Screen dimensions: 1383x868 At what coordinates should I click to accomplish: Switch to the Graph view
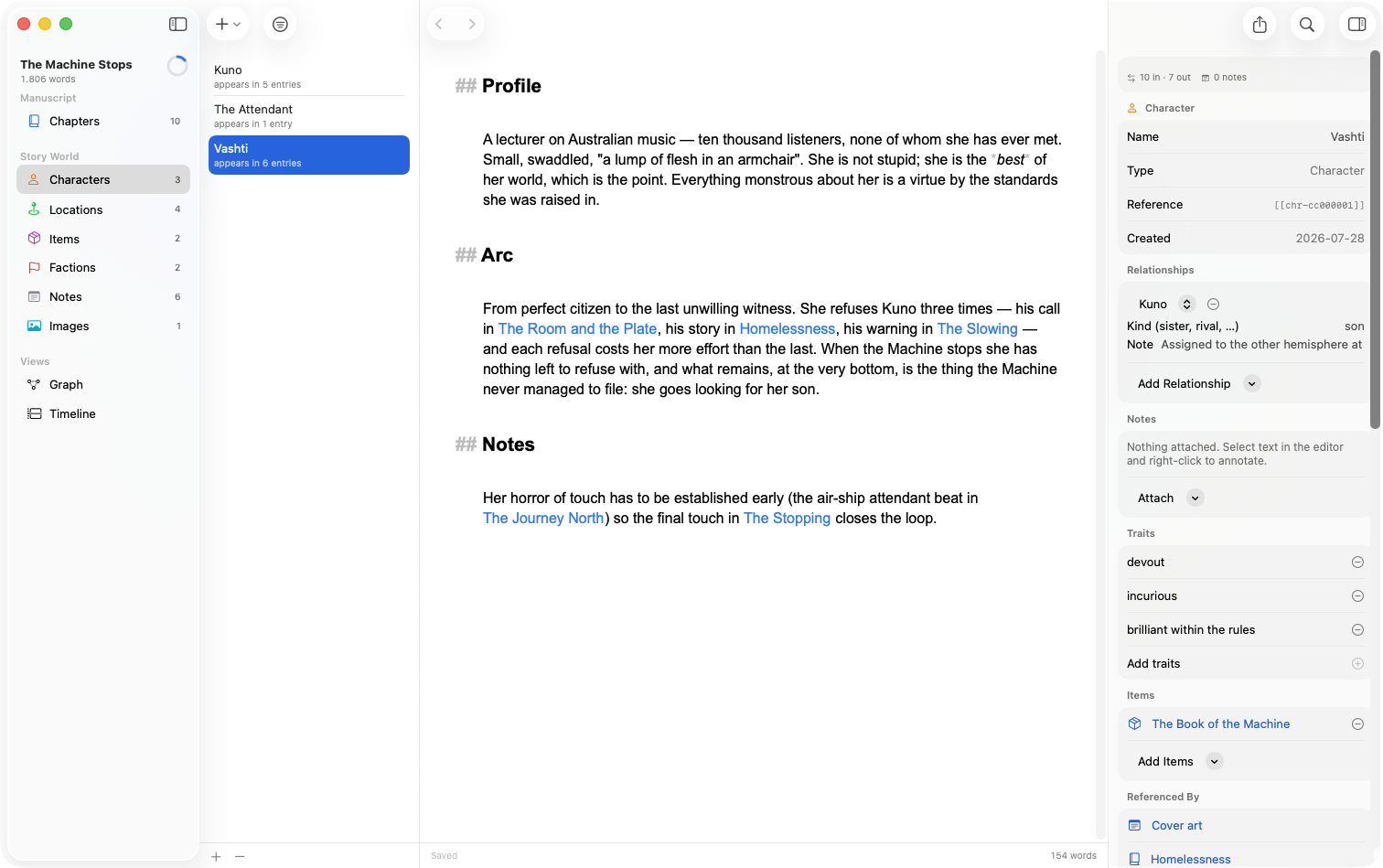coord(103,384)
